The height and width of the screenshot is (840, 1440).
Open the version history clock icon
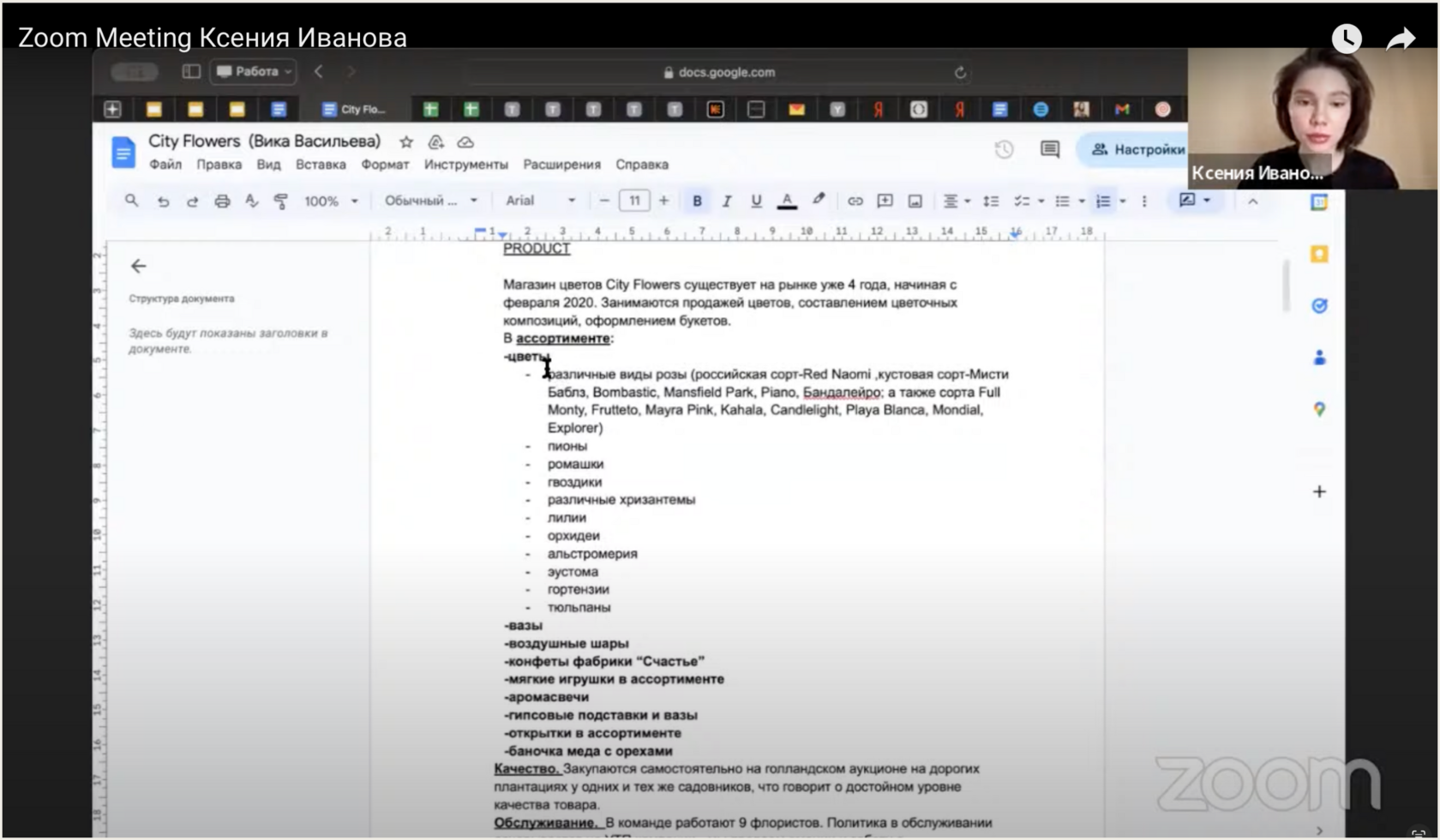pyautogui.click(x=1004, y=150)
